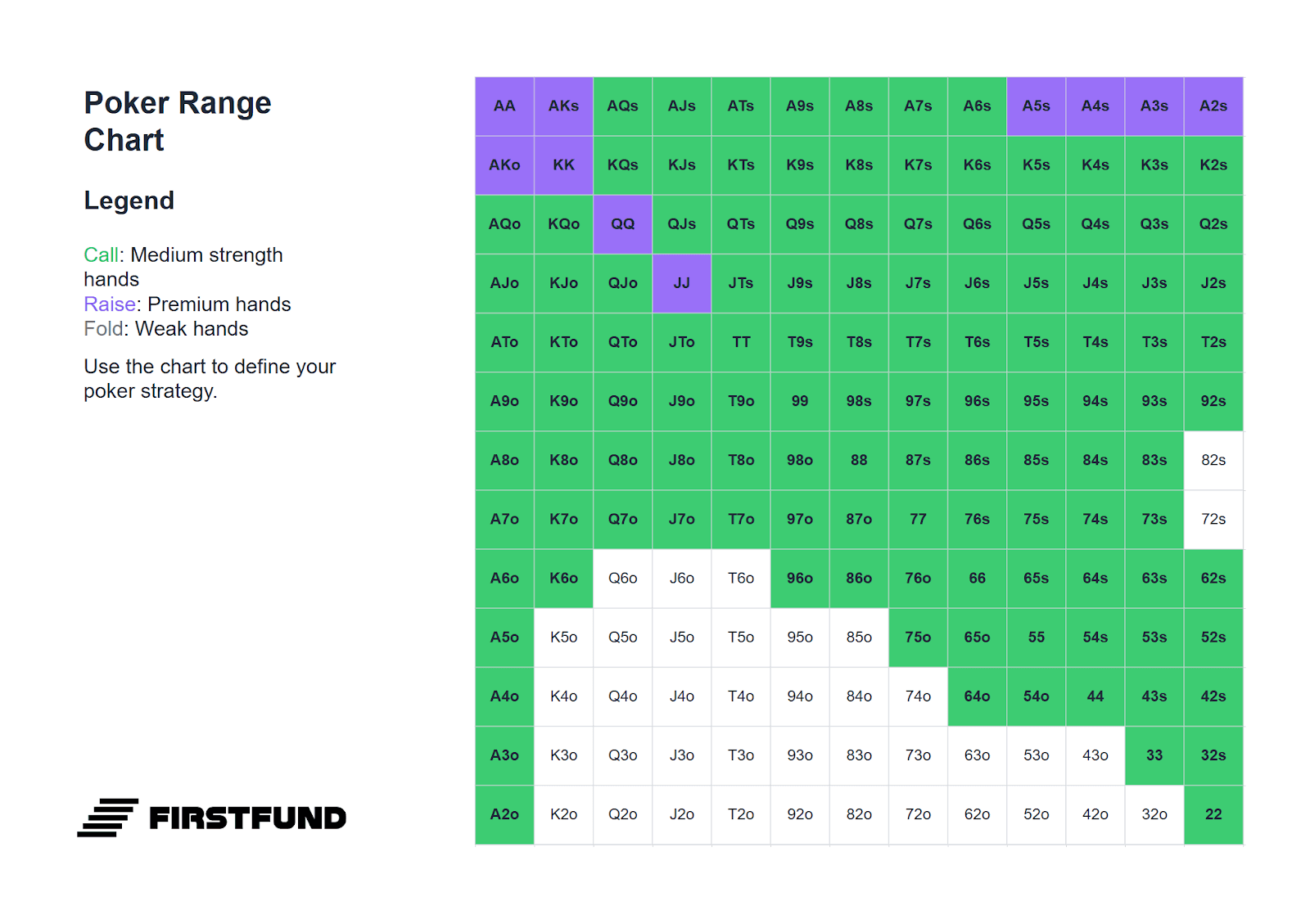Click the purple Raise legend label
The height and width of the screenshot is (924, 1310).
pyautogui.click(x=110, y=304)
